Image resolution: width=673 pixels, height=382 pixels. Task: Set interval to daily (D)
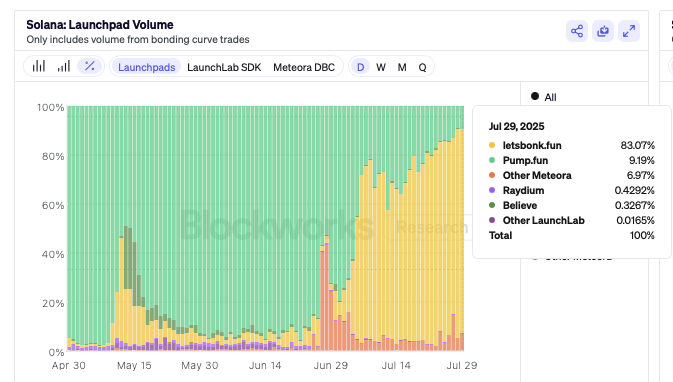coord(360,67)
